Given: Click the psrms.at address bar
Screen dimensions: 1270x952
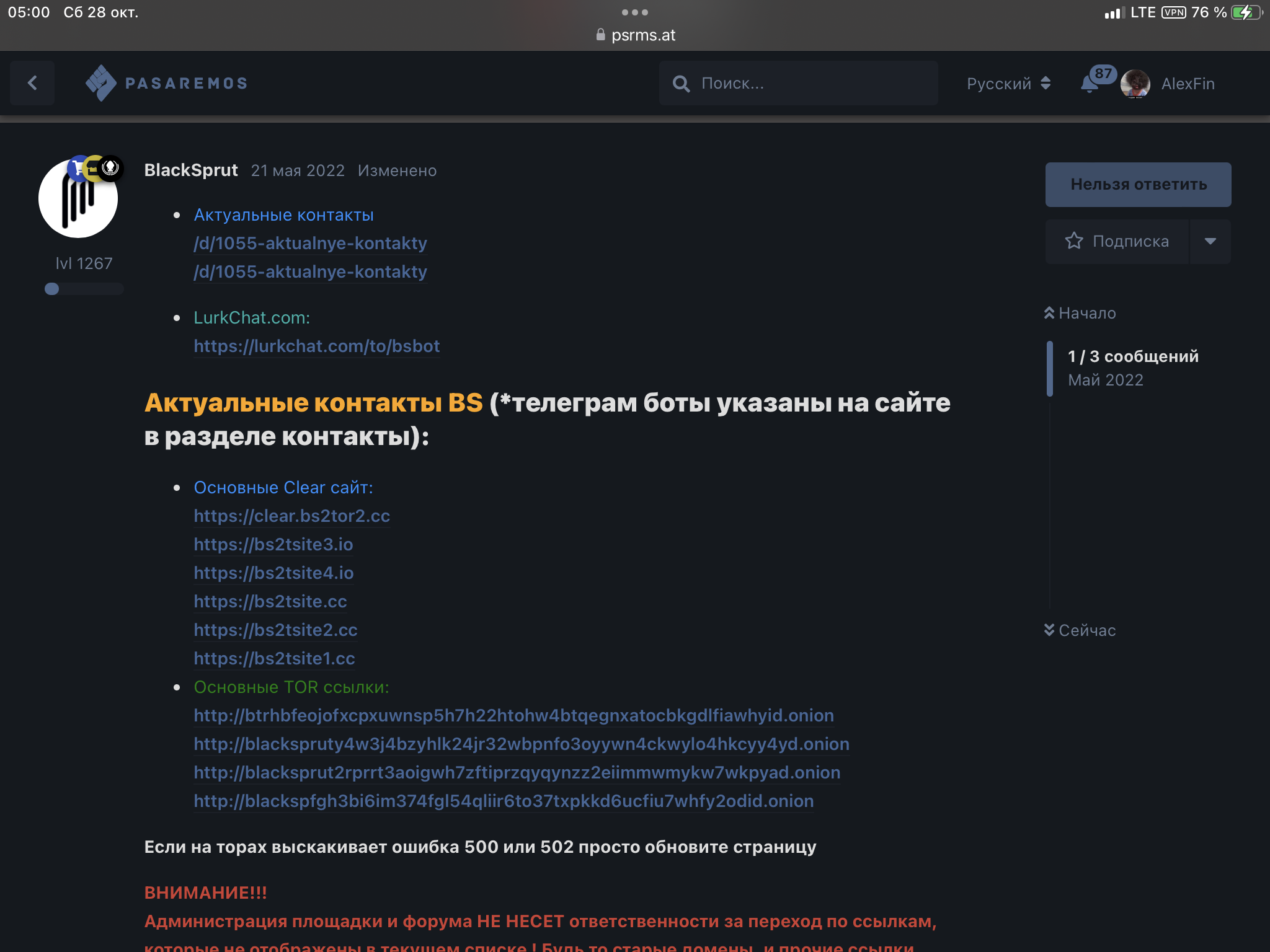Looking at the screenshot, I should click(x=635, y=35).
